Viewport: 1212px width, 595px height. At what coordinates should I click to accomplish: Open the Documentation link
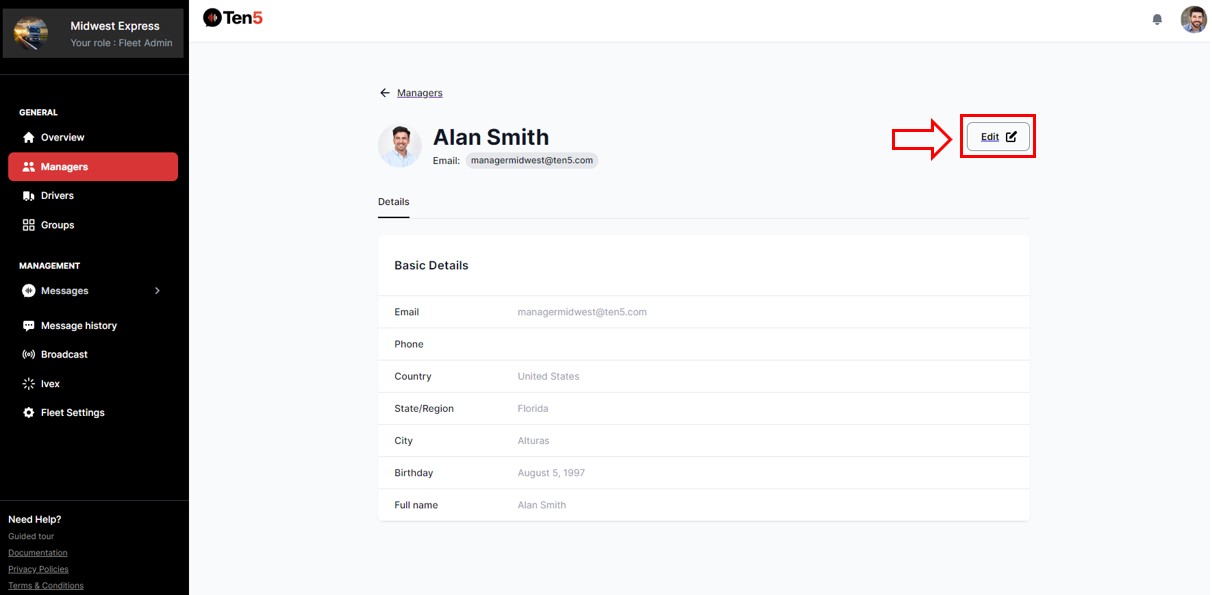click(x=38, y=553)
